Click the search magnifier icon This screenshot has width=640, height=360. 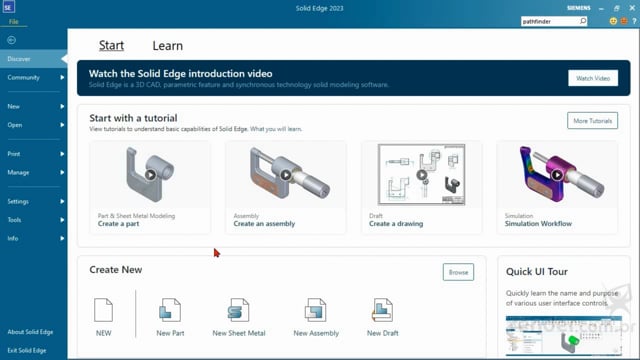click(583, 21)
